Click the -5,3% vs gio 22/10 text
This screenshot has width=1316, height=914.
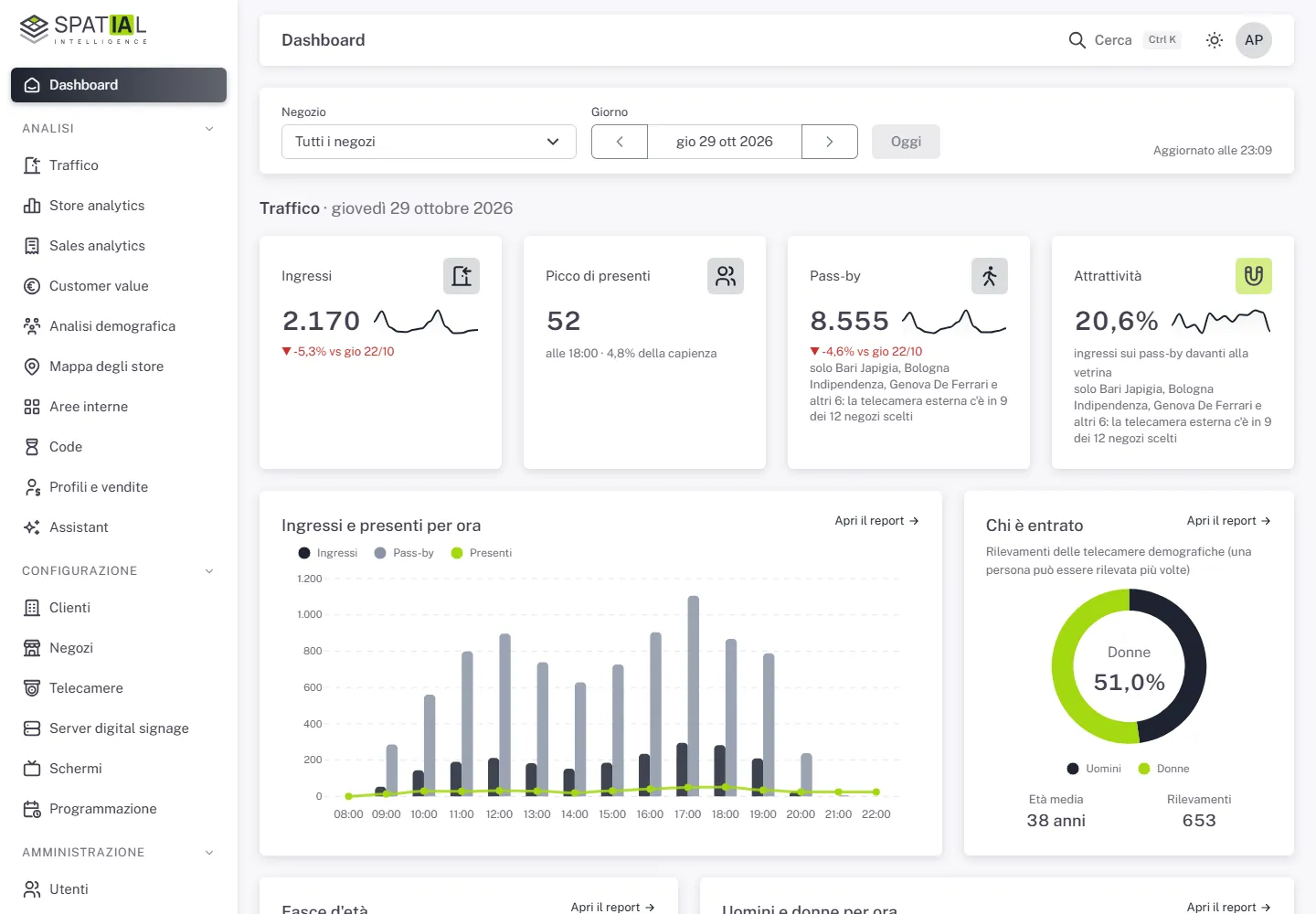click(x=338, y=352)
